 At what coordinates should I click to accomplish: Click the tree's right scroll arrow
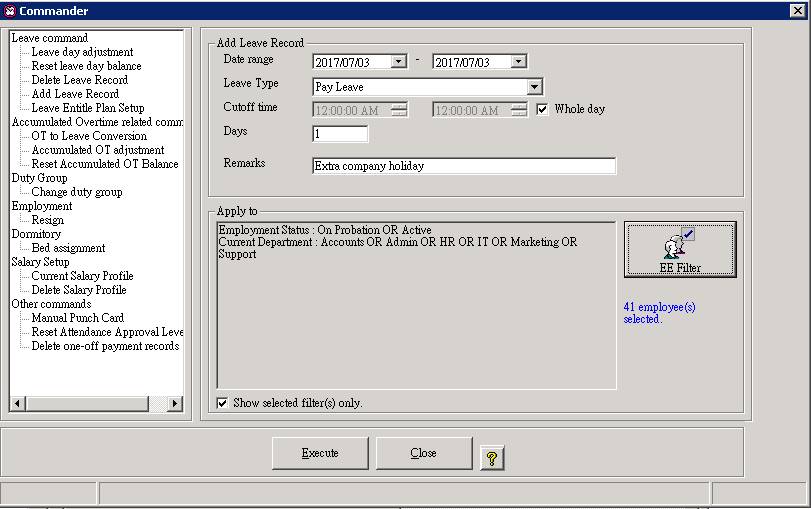click(x=175, y=403)
